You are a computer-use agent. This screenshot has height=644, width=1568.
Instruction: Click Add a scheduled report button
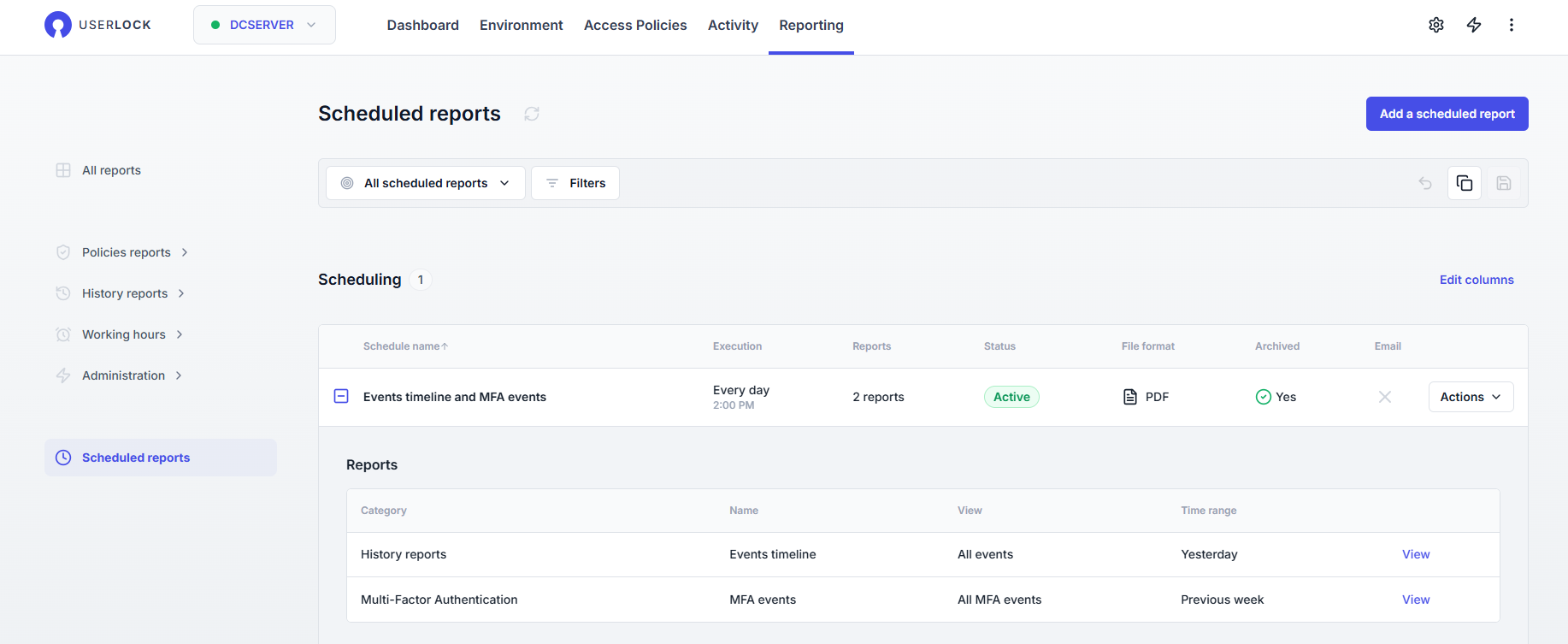tap(1447, 114)
